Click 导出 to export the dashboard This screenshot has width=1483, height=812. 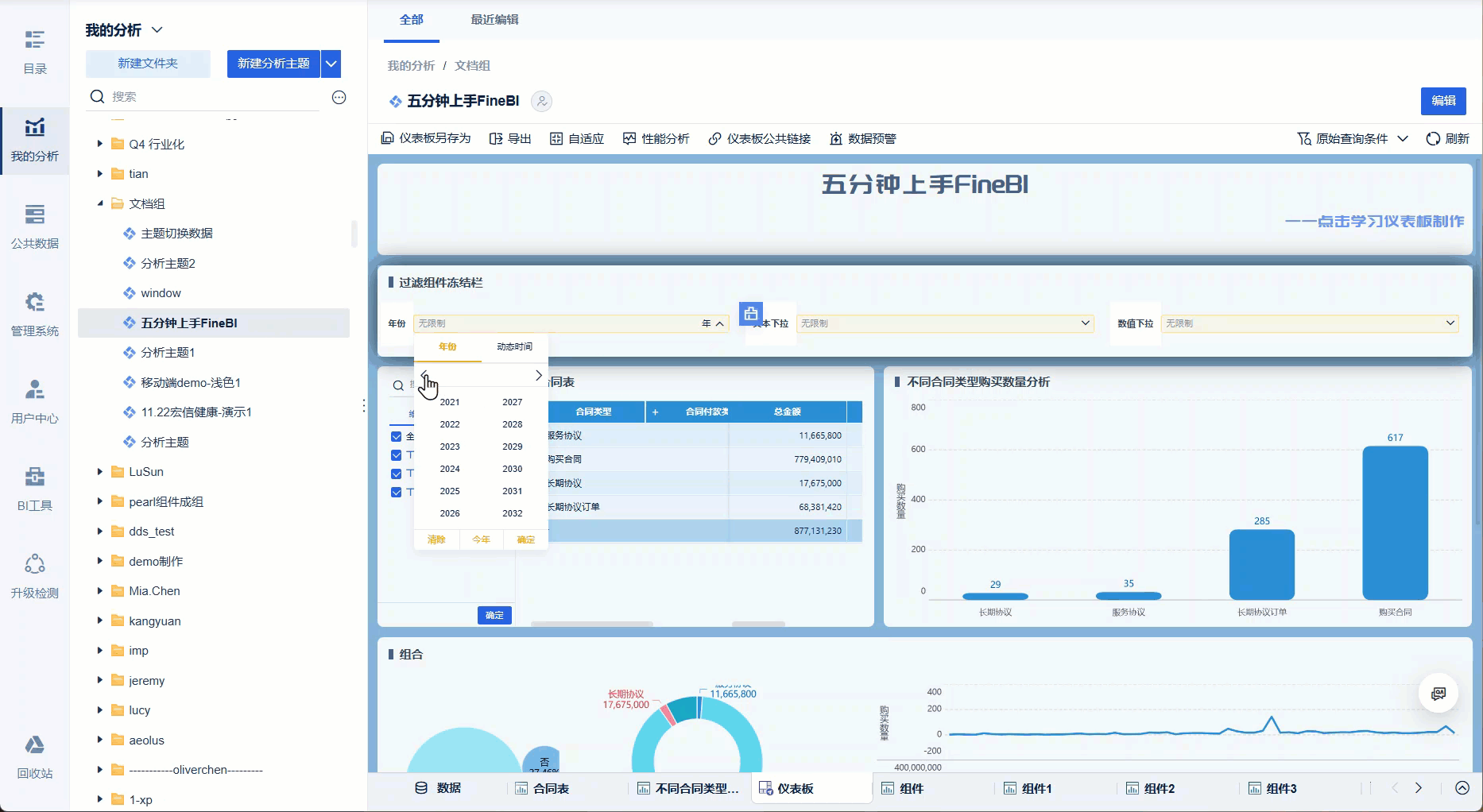click(x=510, y=138)
